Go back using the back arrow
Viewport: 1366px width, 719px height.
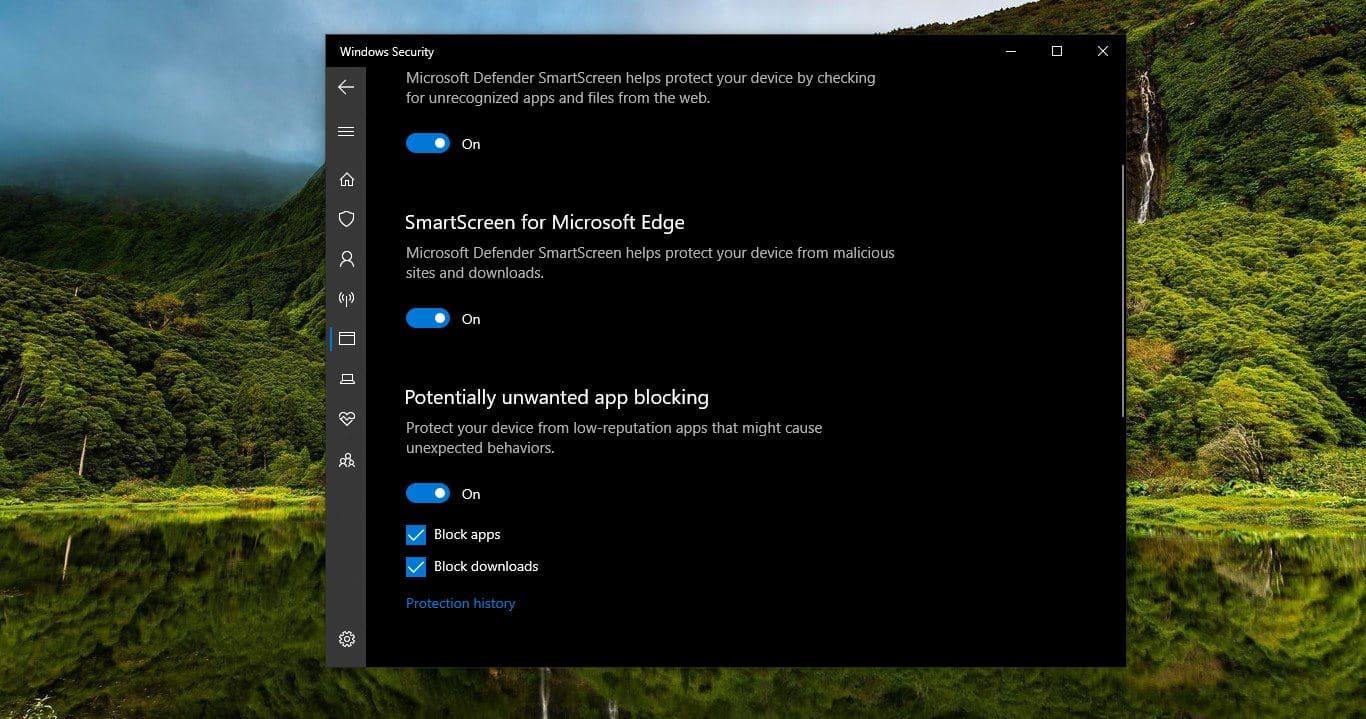pos(346,87)
